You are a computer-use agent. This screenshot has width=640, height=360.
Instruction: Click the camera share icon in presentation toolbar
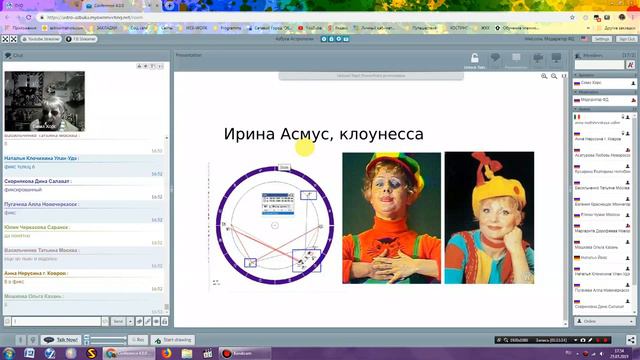538,58
